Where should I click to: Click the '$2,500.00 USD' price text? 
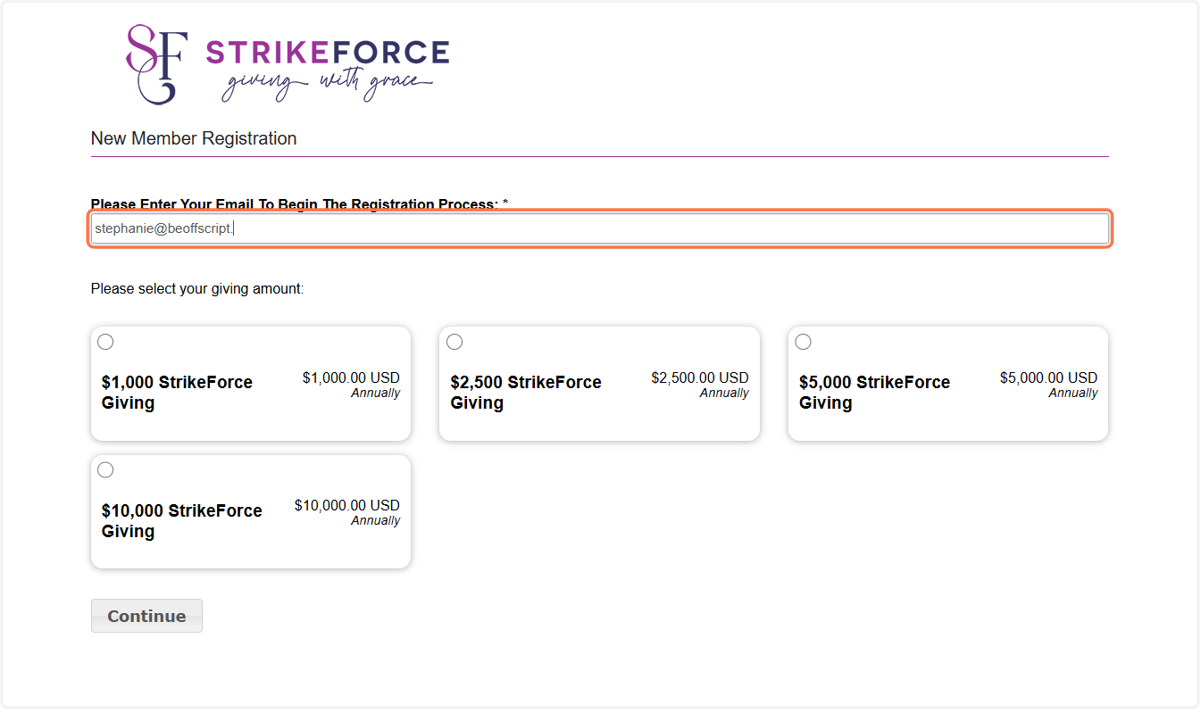(x=700, y=378)
